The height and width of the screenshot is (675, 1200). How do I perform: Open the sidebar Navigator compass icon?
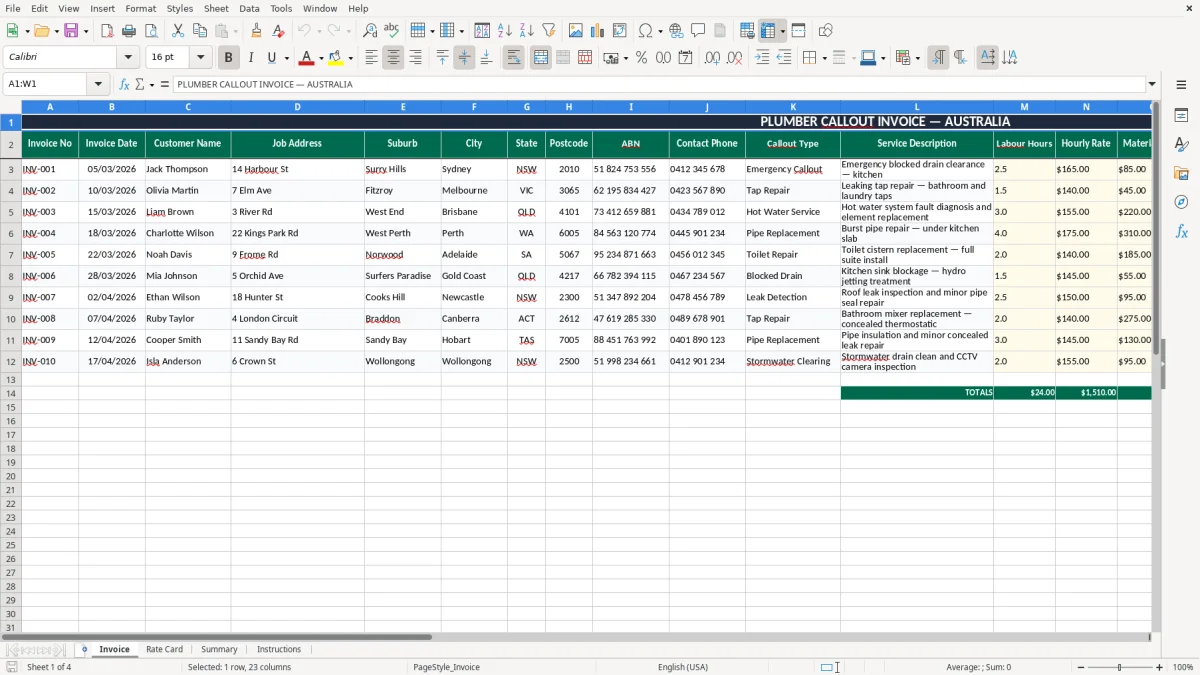pyautogui.click(x=1181, y=203)
